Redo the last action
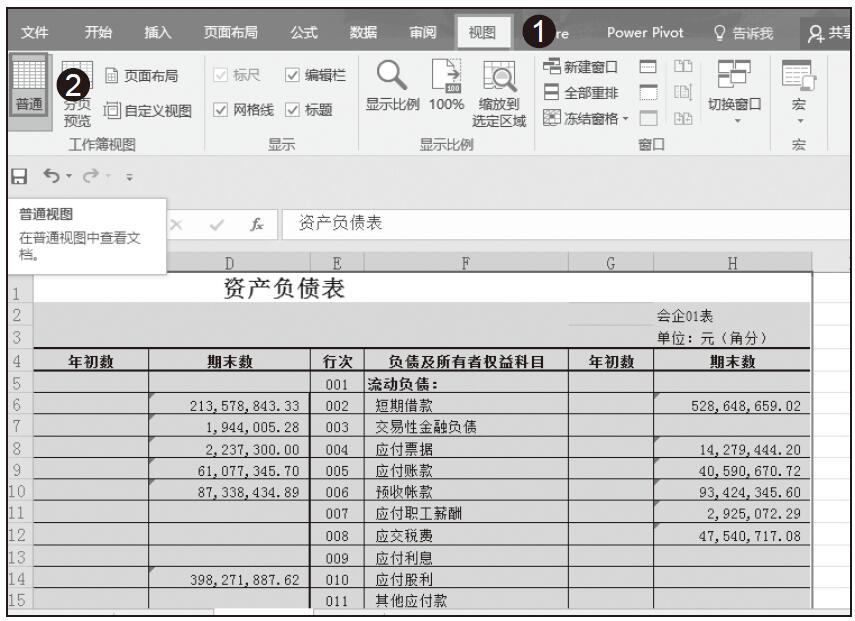855x621 pixels. [x=91, y=176]
